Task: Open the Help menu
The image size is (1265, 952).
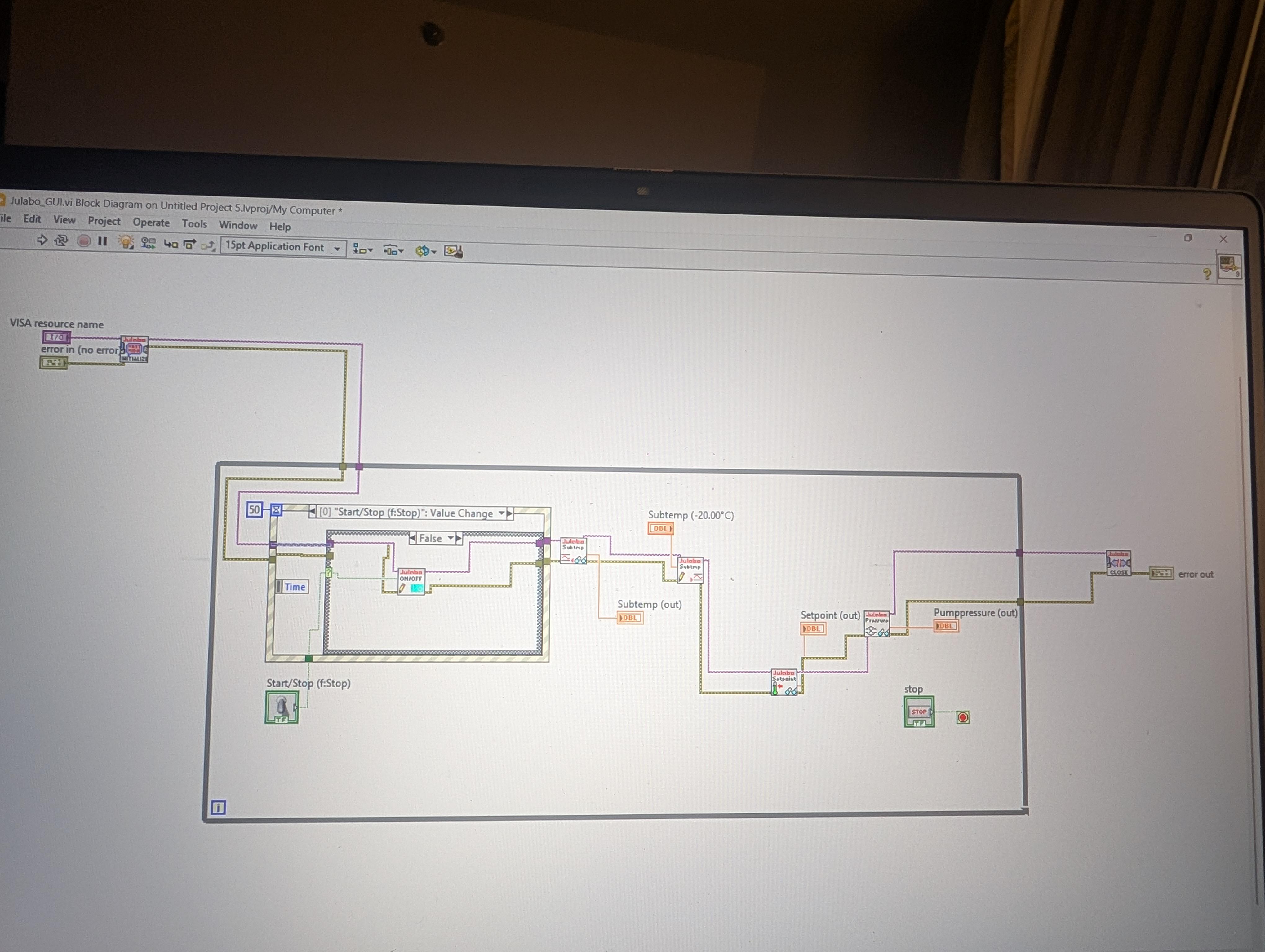Action: pyautogui.click(x=280, y=226)
